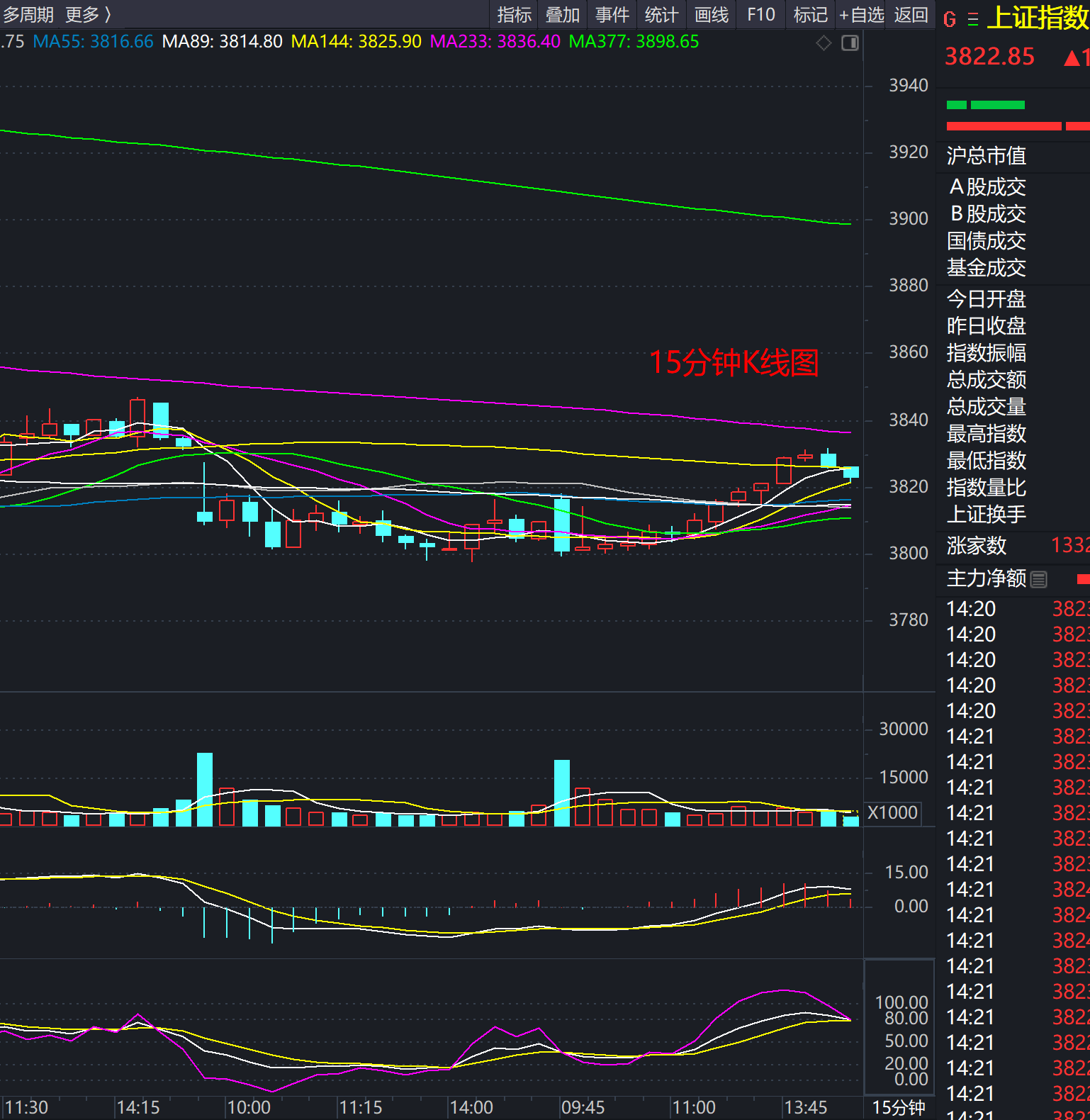Click the 主力净额 label

987,578
